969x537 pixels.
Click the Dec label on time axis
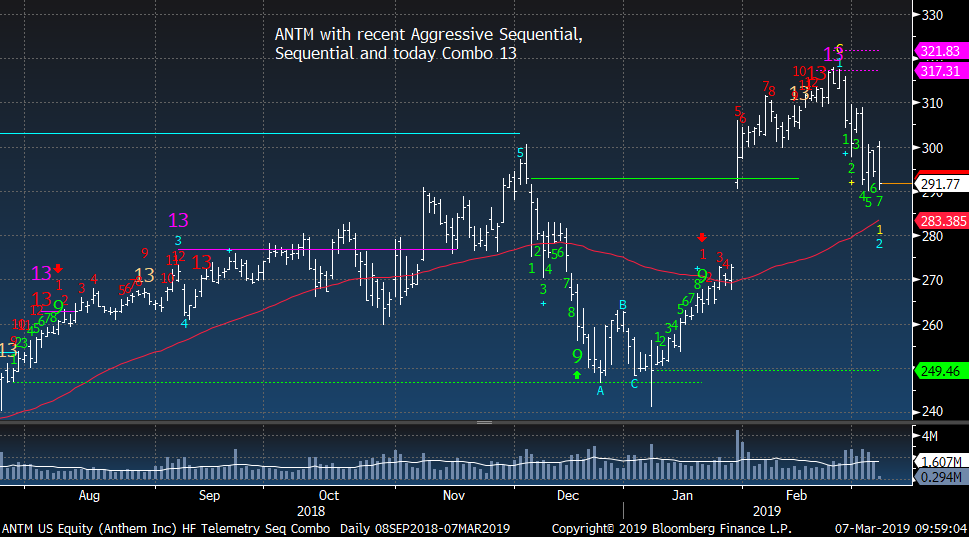[567, 496]
